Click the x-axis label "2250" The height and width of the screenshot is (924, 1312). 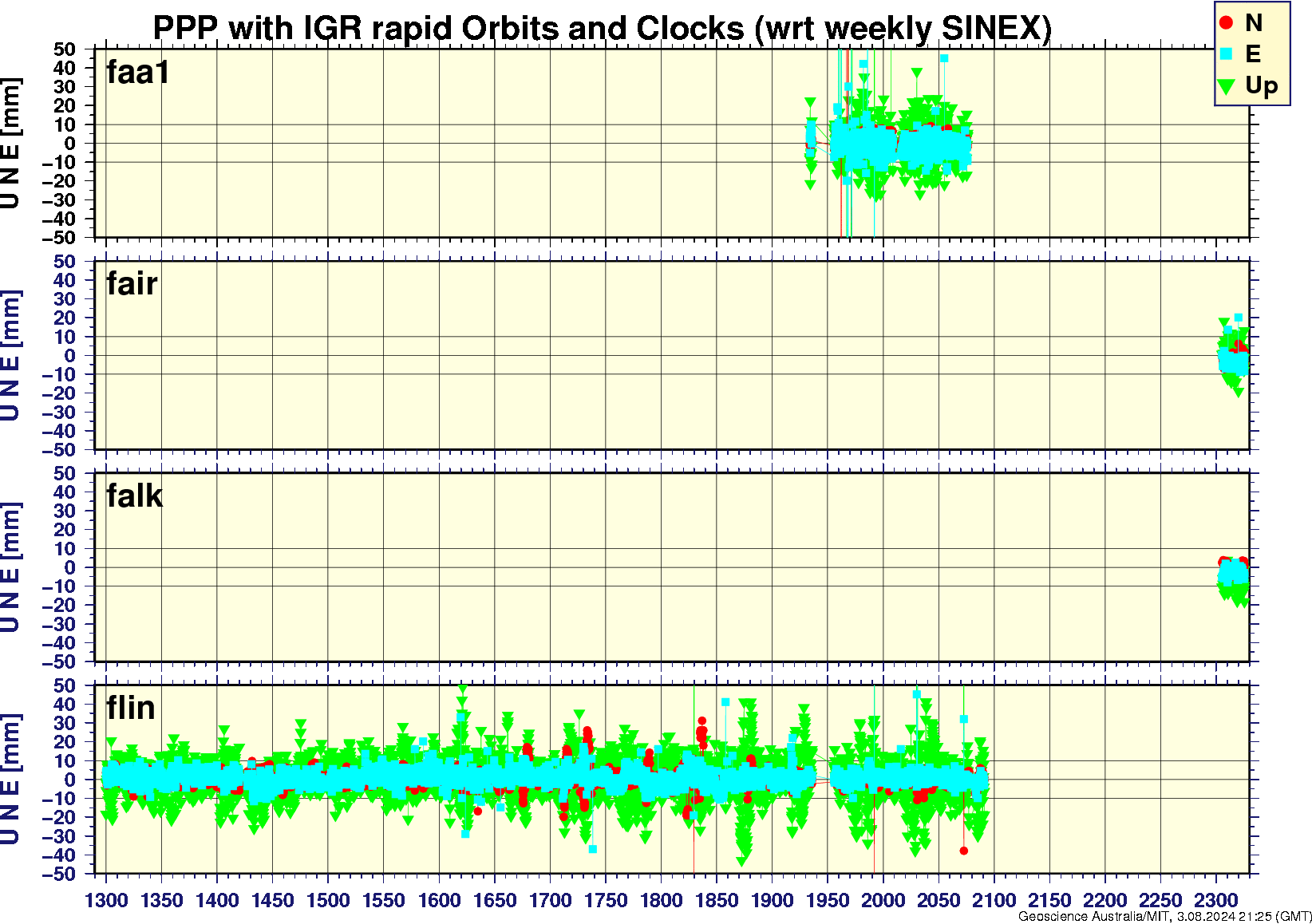coord(1160,900)
